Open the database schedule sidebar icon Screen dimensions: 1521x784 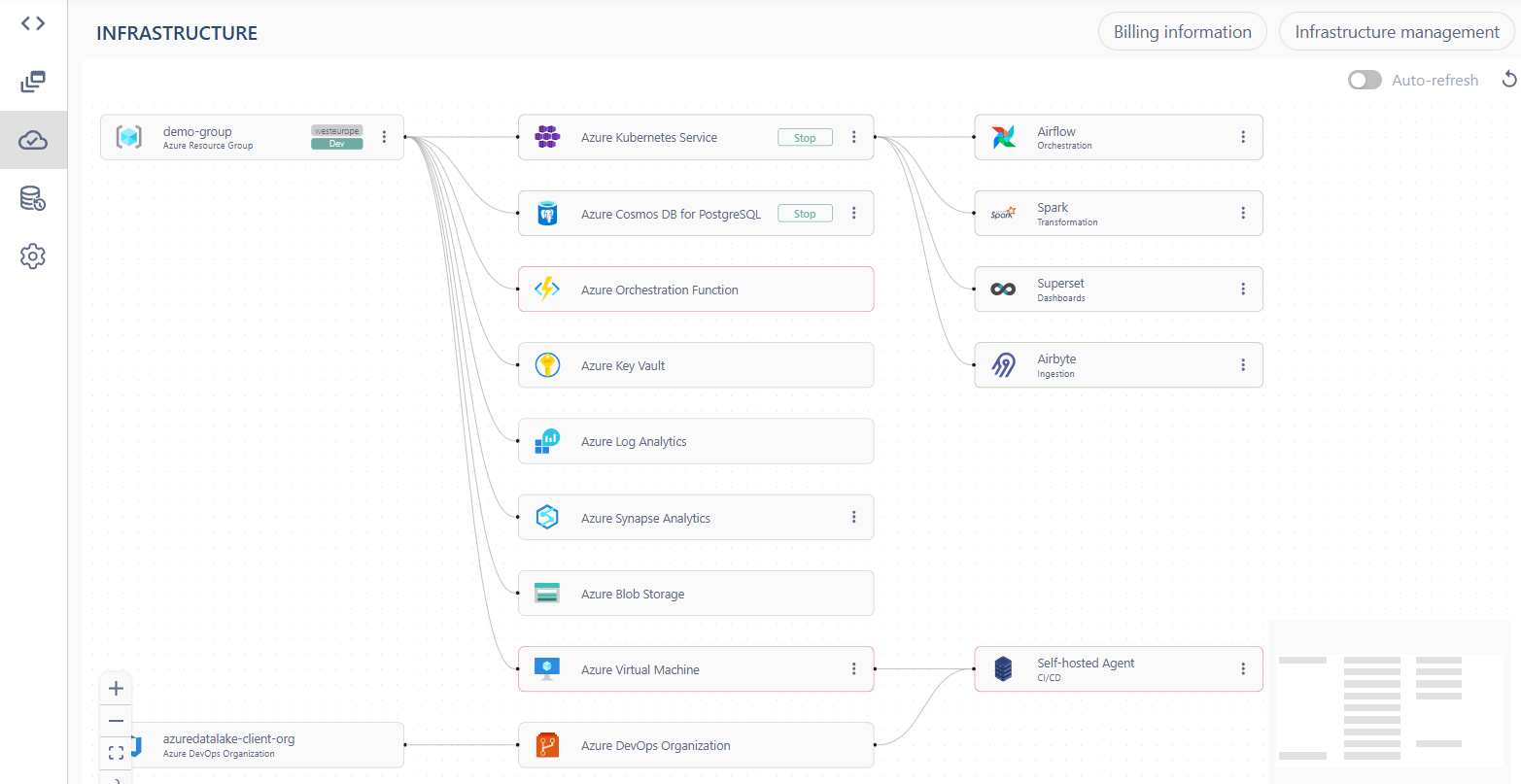[33, 199]
